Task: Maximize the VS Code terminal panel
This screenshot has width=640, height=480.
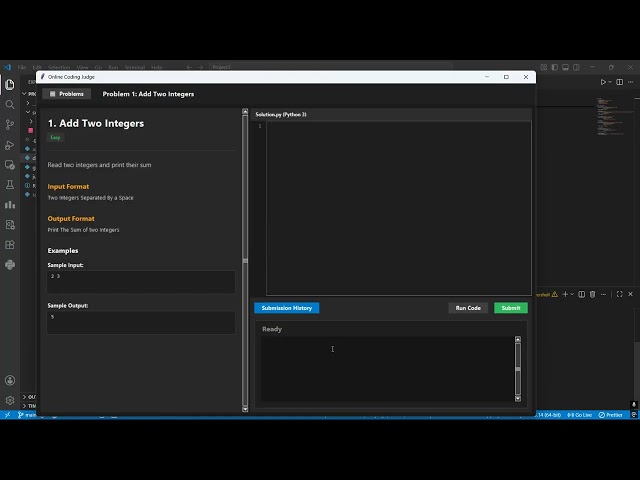Action: pyautogui.click(x=620, y=294)
